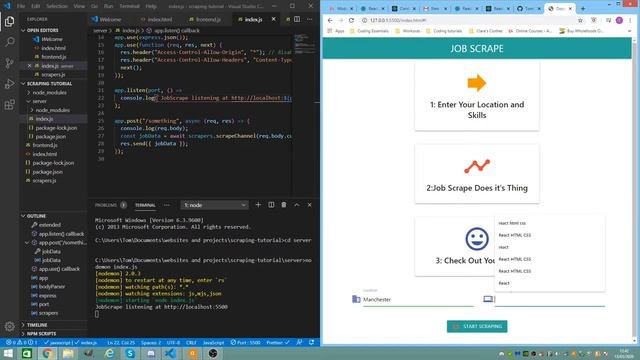The width and height of the screenshot is (640, 360).
Task: Close the index.js editor tab
Action: (x=273, y=19)
